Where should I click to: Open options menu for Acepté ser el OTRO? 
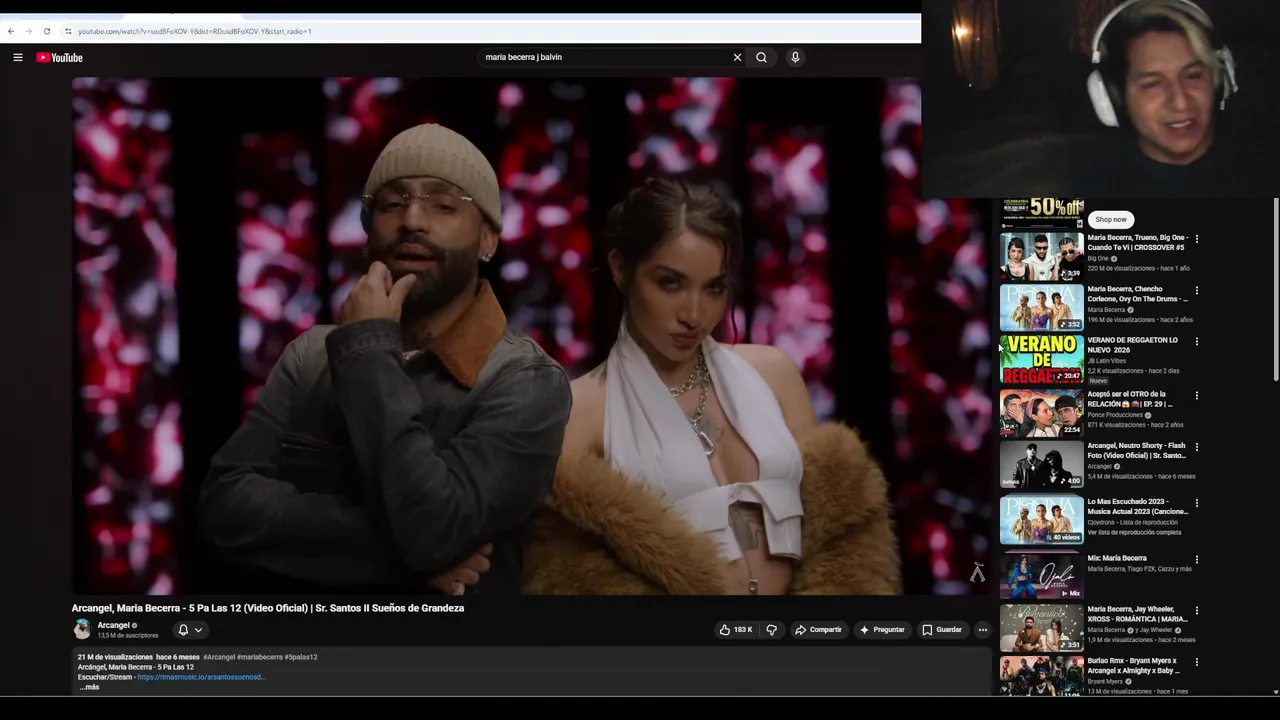point(1197,395)
